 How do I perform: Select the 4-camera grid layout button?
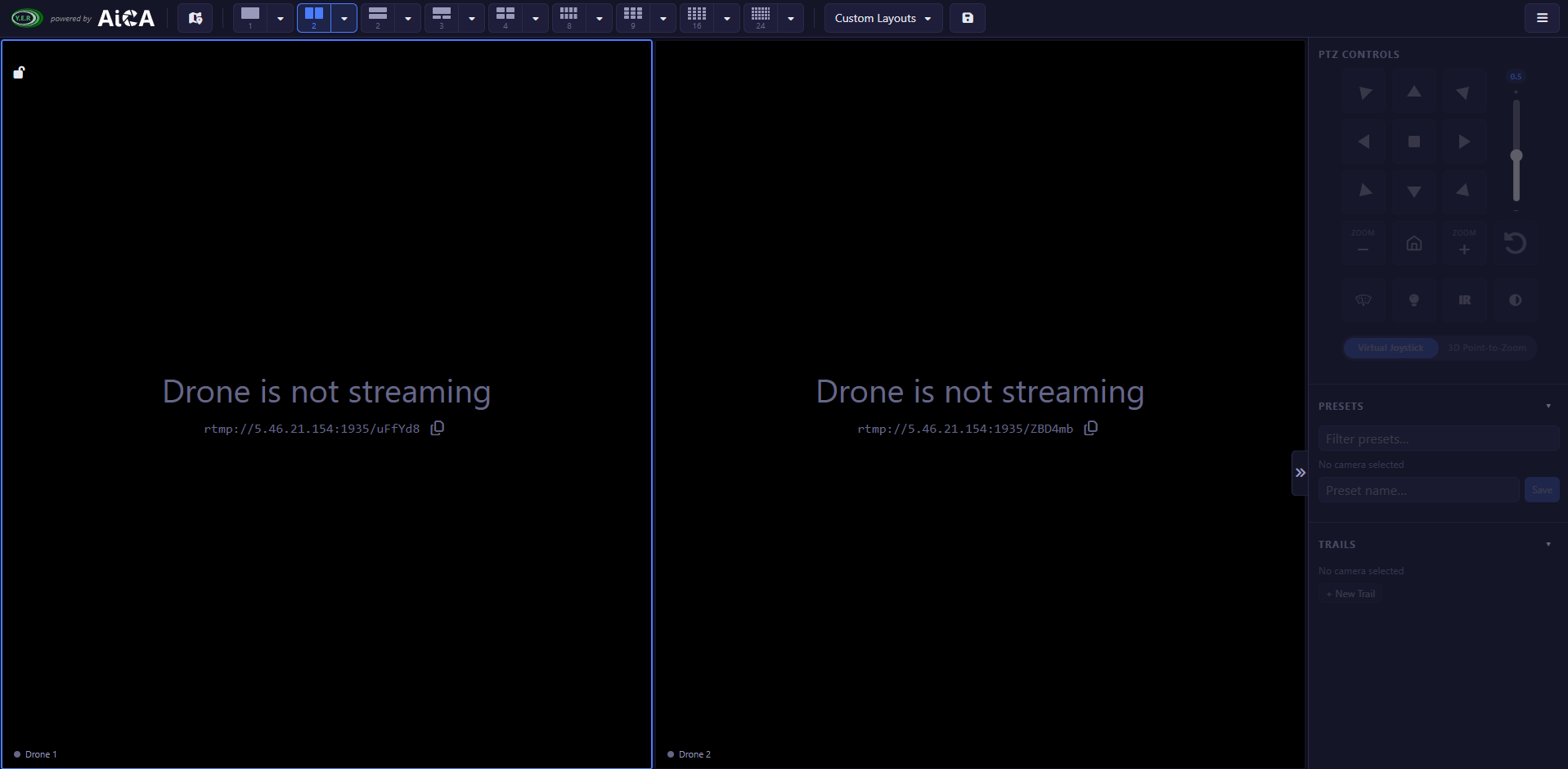pyautogui.click(x=505, y=18)
